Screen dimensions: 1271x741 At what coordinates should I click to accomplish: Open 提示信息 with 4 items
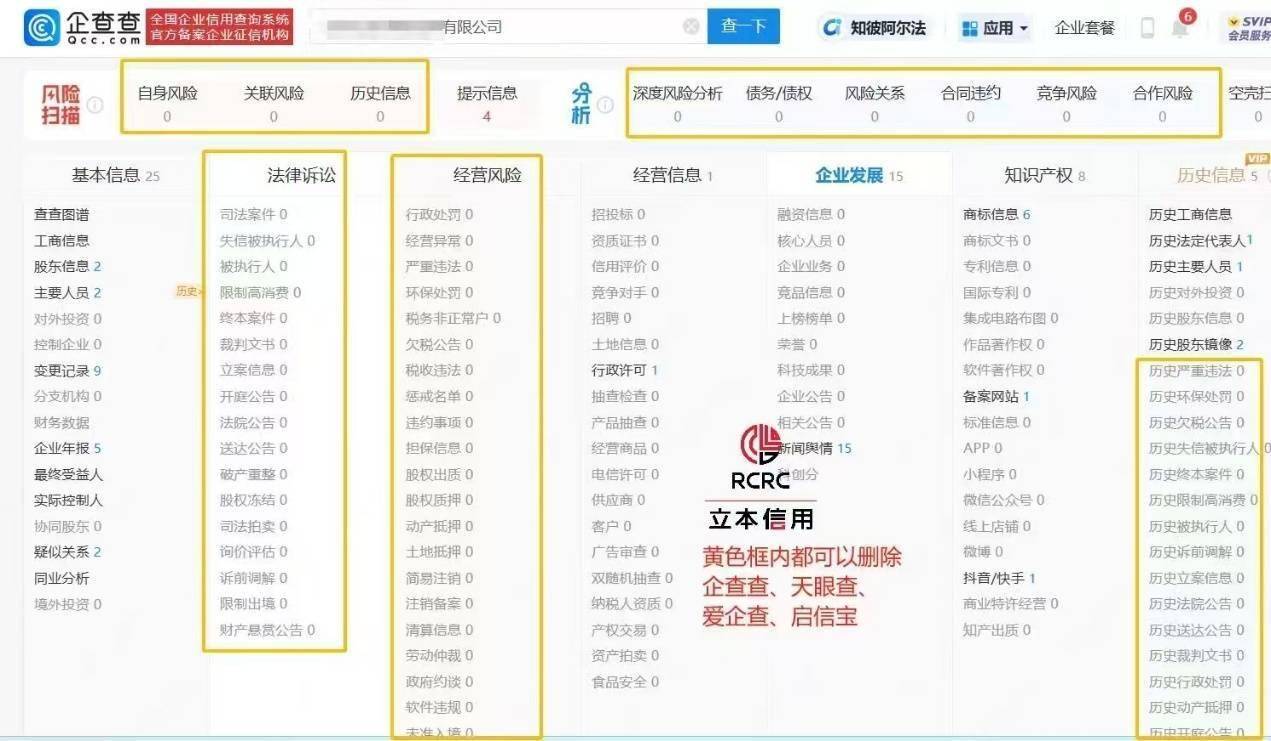(487, 103)
